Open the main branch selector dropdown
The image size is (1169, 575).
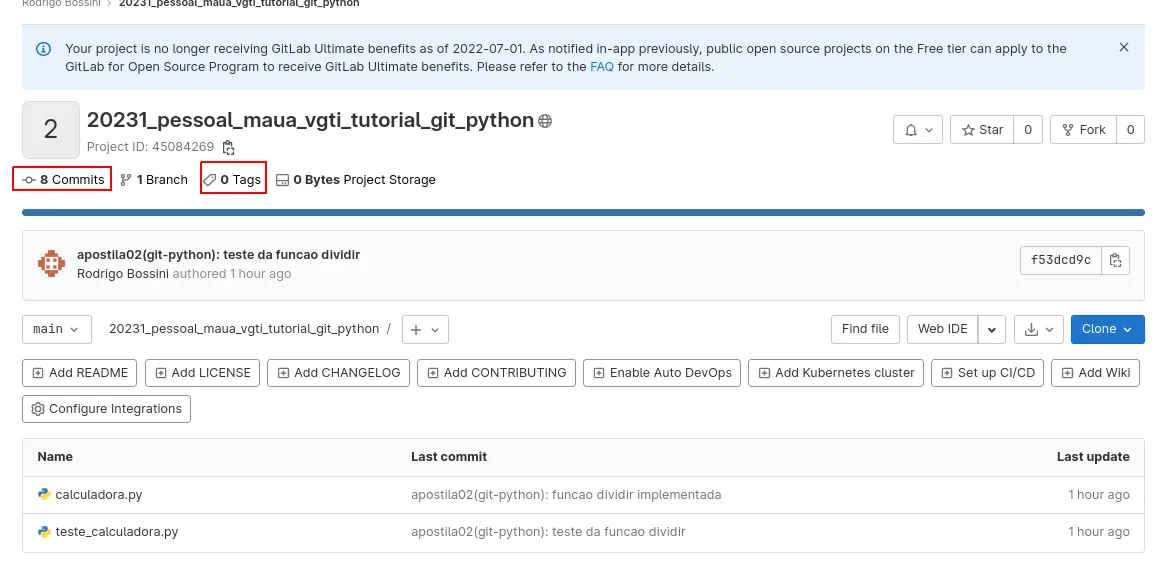(57, 329)
